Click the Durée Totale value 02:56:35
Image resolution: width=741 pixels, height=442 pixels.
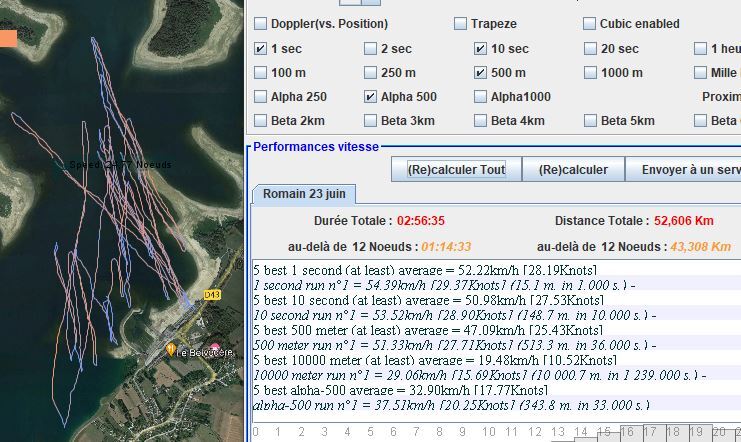[421, 221]
